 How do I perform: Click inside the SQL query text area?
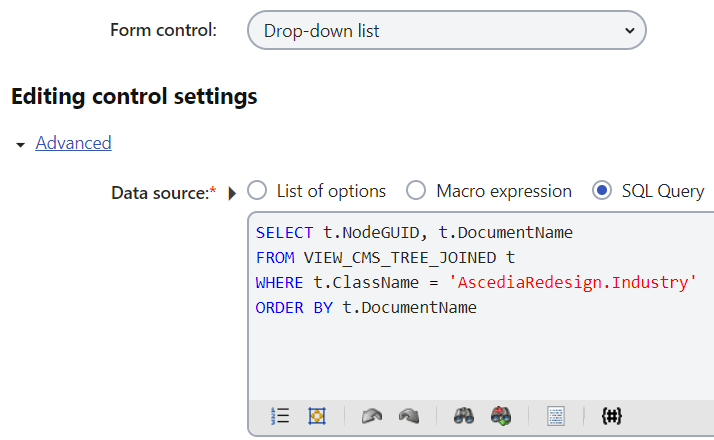pos(481,306)
